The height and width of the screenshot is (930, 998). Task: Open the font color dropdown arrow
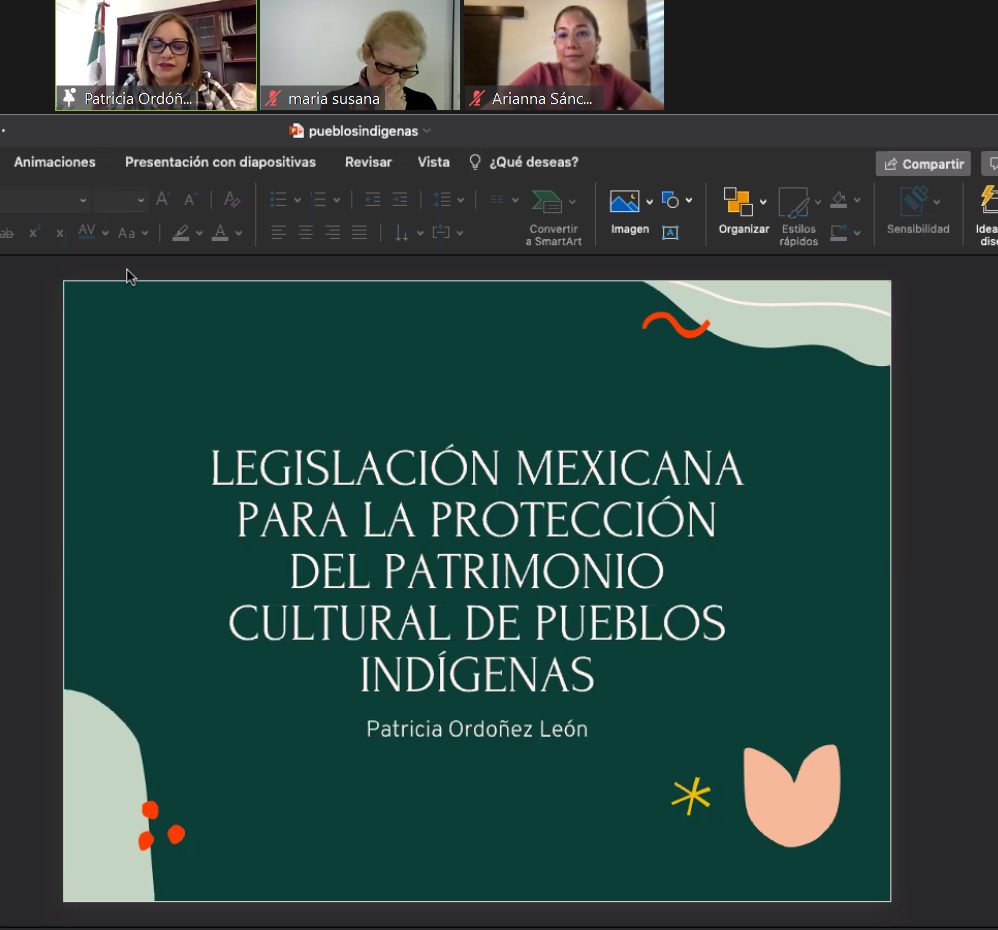238,233
